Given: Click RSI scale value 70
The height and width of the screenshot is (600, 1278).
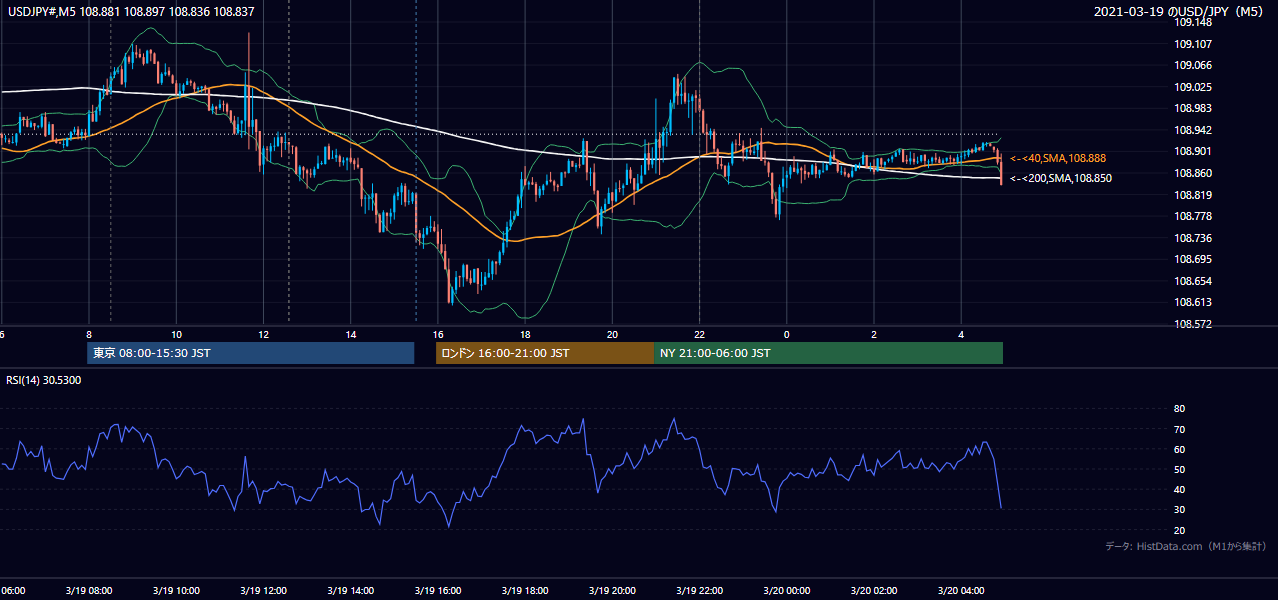Looking at the screenshot, I should (x=1180, y=429).
